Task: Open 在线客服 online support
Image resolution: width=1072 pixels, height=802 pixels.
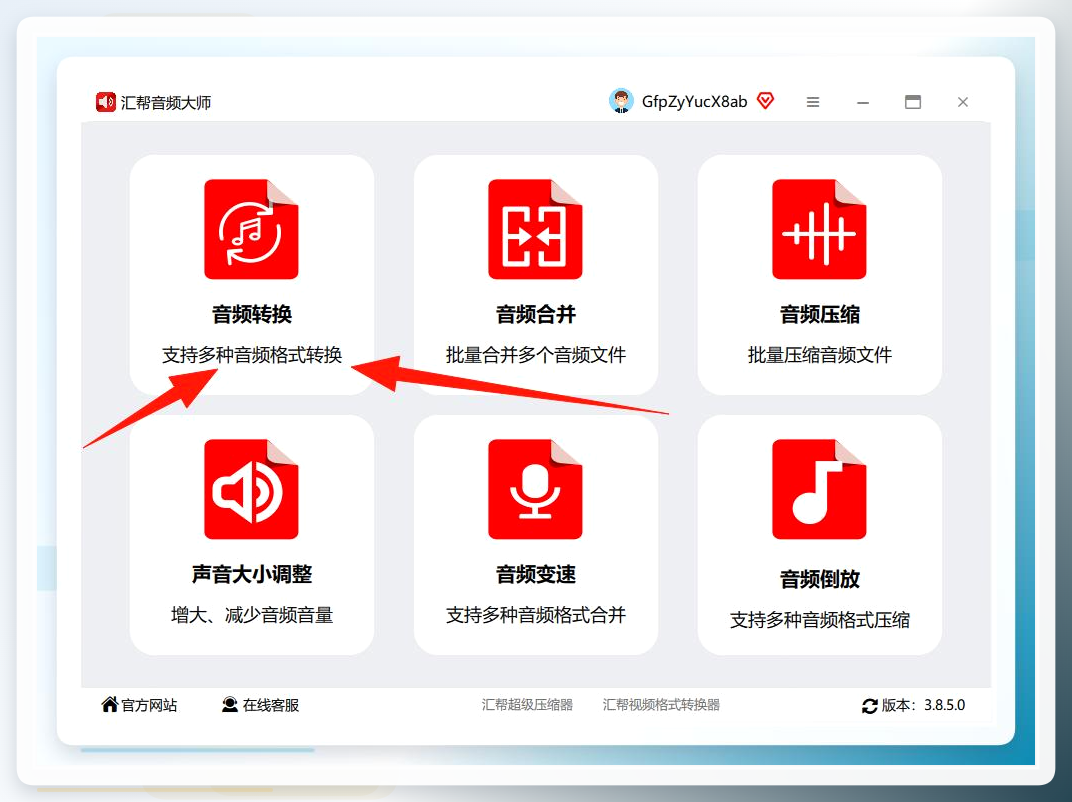Action: (271, 705)
